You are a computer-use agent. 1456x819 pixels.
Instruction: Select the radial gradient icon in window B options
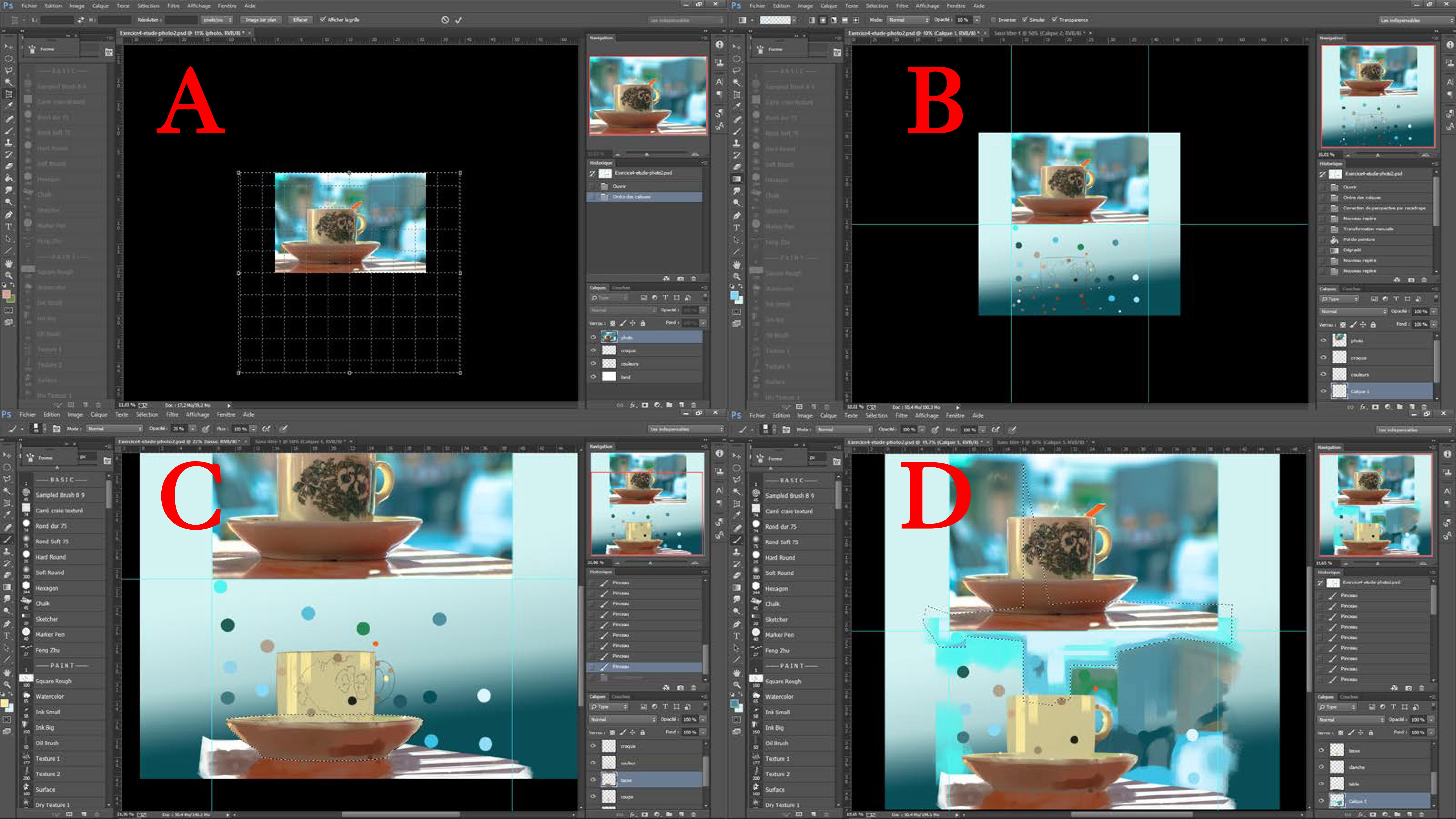pos(823,20)
